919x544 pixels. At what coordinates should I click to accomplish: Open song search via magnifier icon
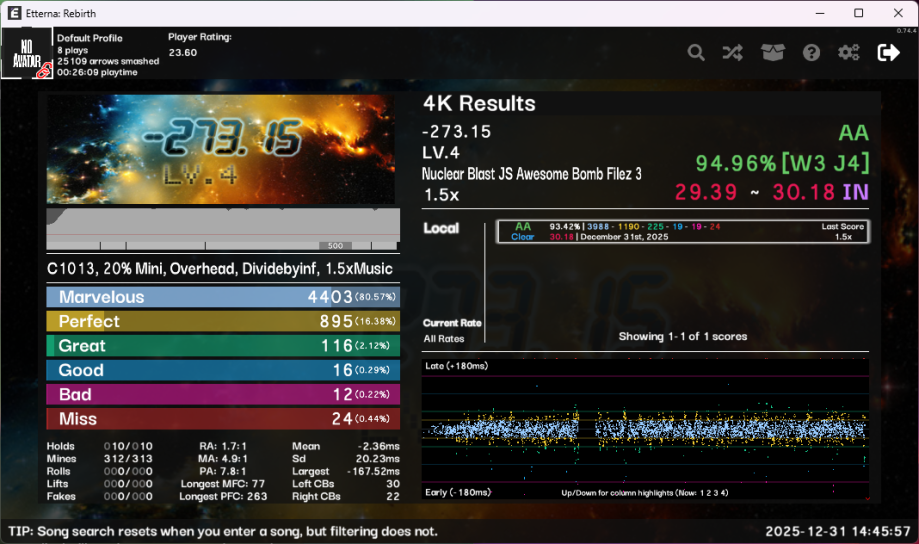click(x=696, y=53)
